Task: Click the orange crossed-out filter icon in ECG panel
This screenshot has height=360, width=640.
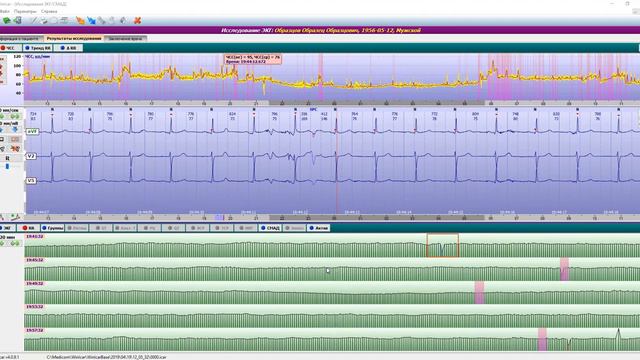Action: point(15,149)
